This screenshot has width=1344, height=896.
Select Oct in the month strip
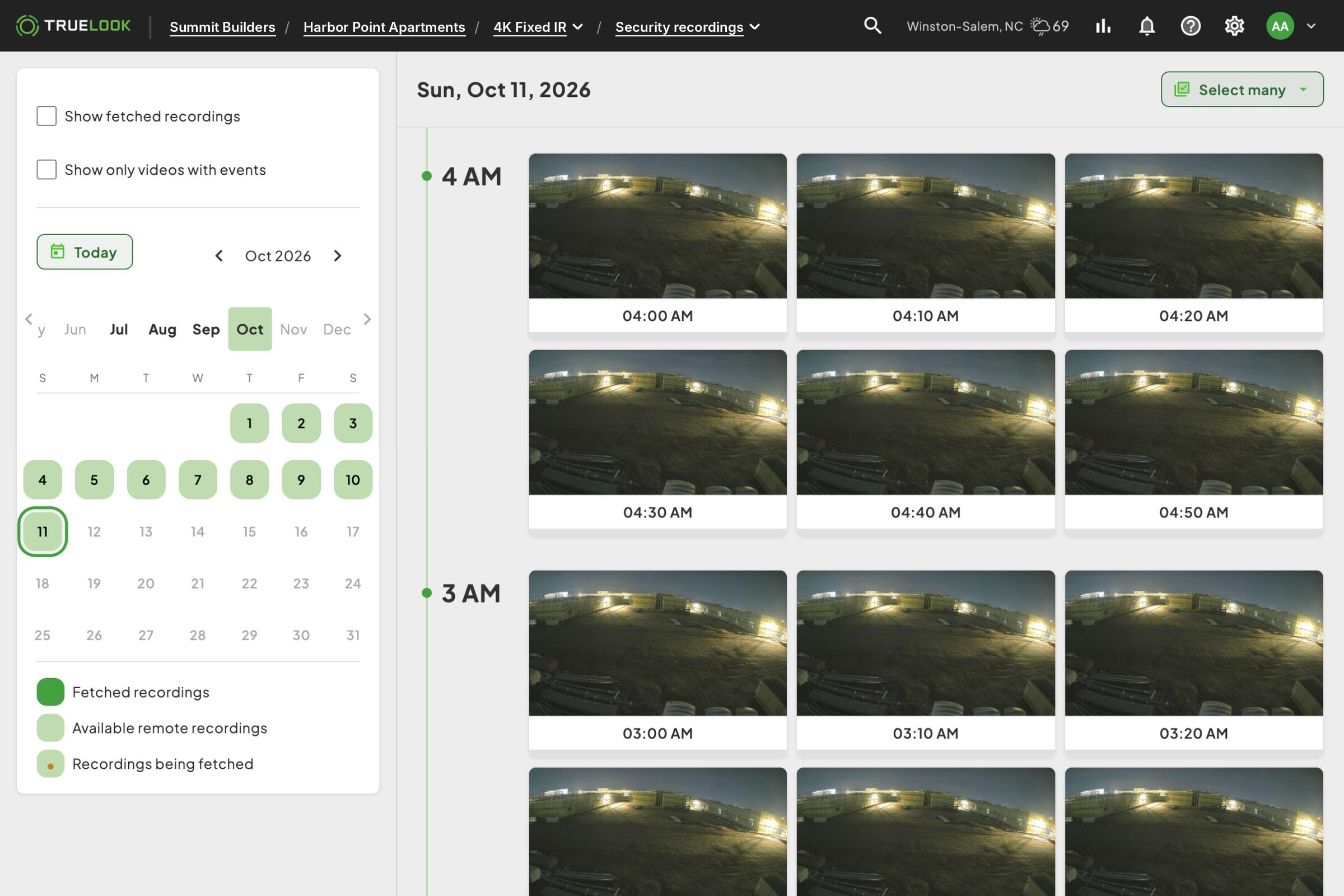pos(250,329)
